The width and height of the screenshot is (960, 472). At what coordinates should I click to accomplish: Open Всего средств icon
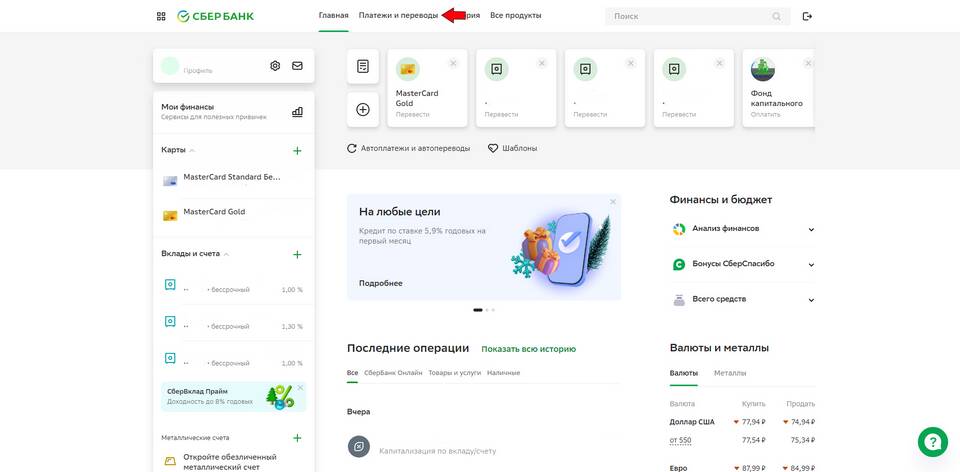tap(678, 300)
